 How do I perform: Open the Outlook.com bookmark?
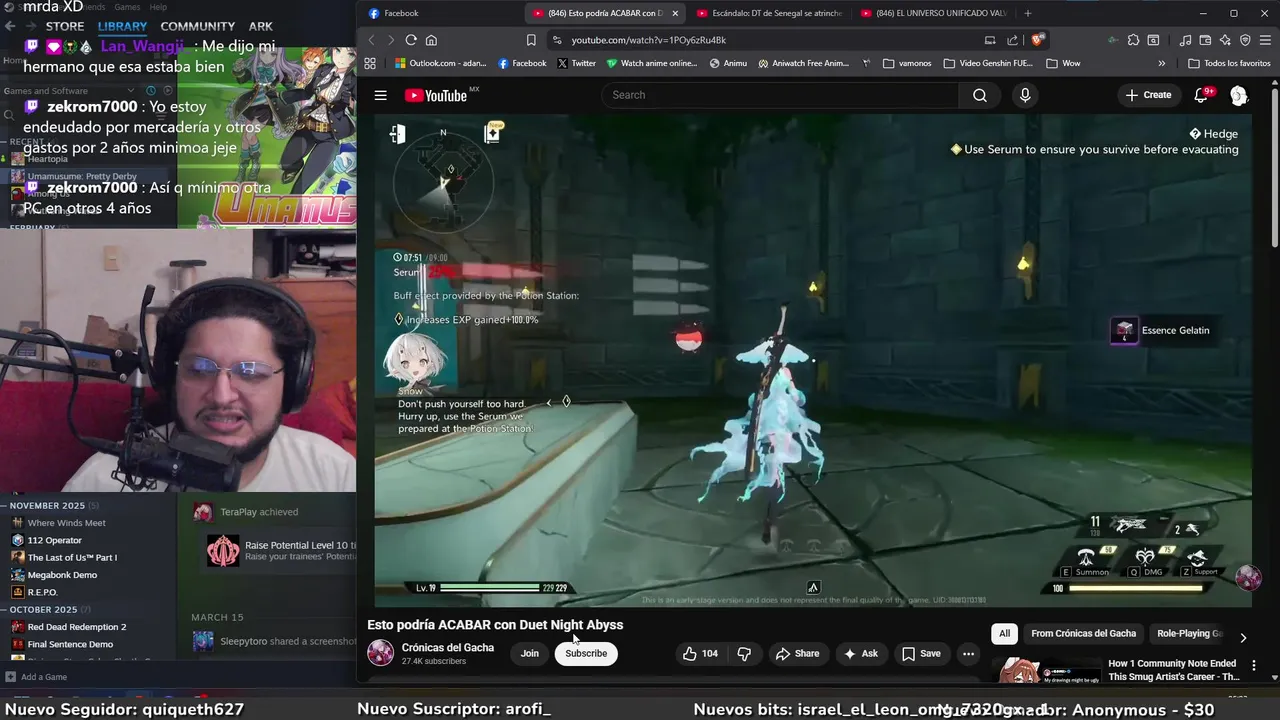[x=440, y=63]
